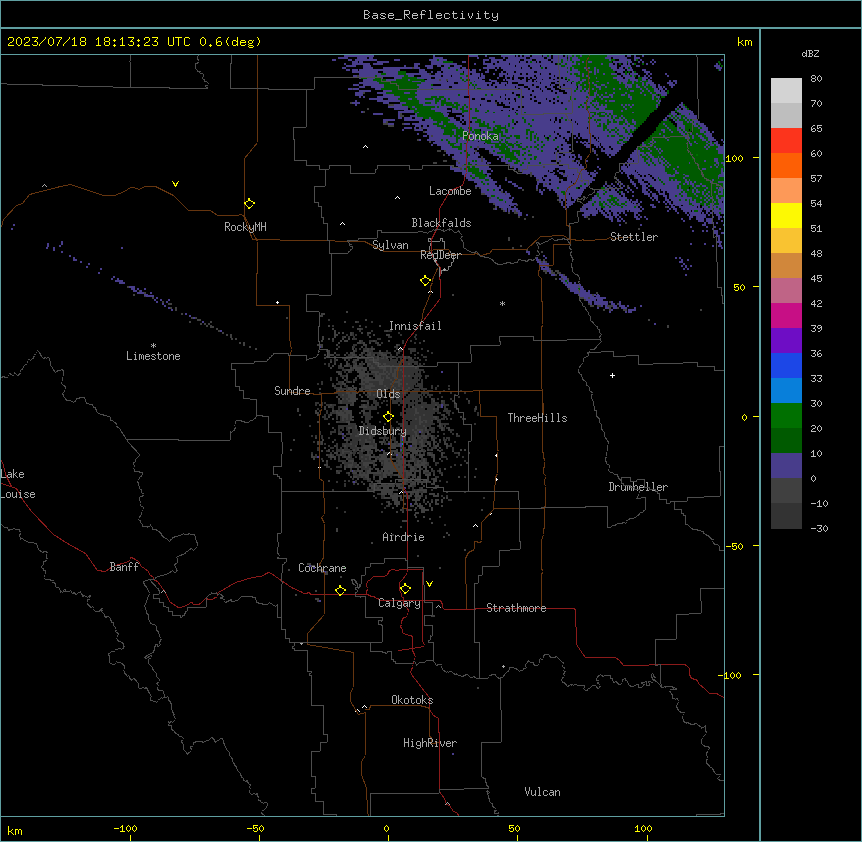Image resolution: width=862 pixels, height=842 pixels.
Task: Click the yellow marker at Calgary
Action: [x=406, y=589]
